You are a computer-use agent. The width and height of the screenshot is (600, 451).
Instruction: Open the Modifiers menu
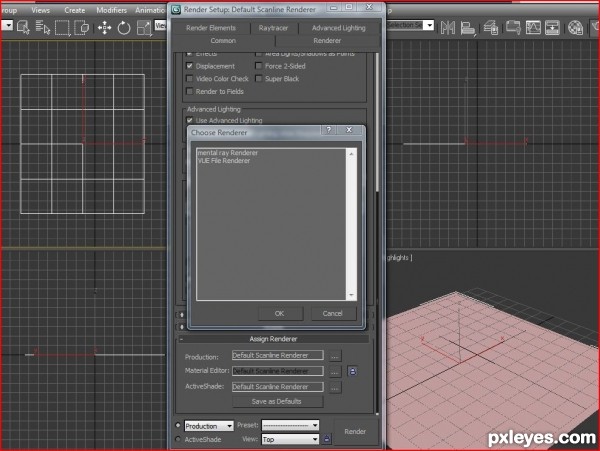tap(111, 10)
